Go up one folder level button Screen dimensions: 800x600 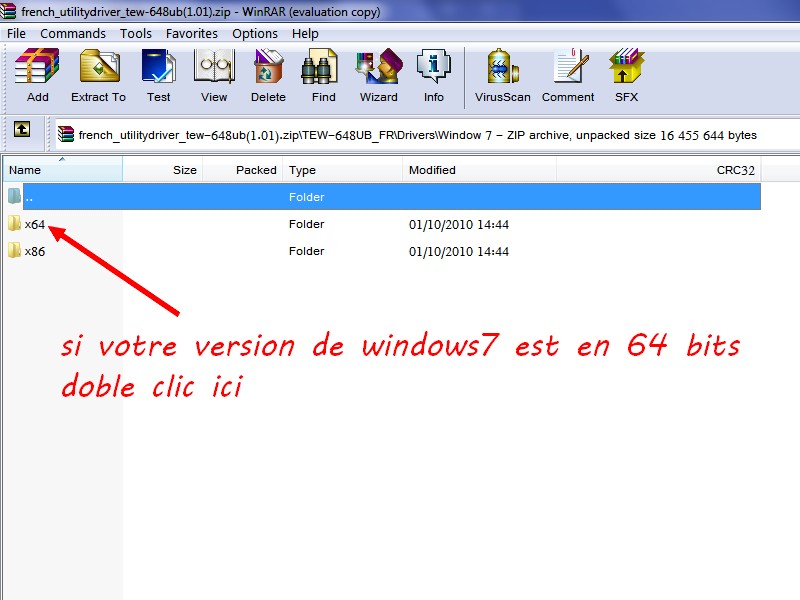click(21, 130)
